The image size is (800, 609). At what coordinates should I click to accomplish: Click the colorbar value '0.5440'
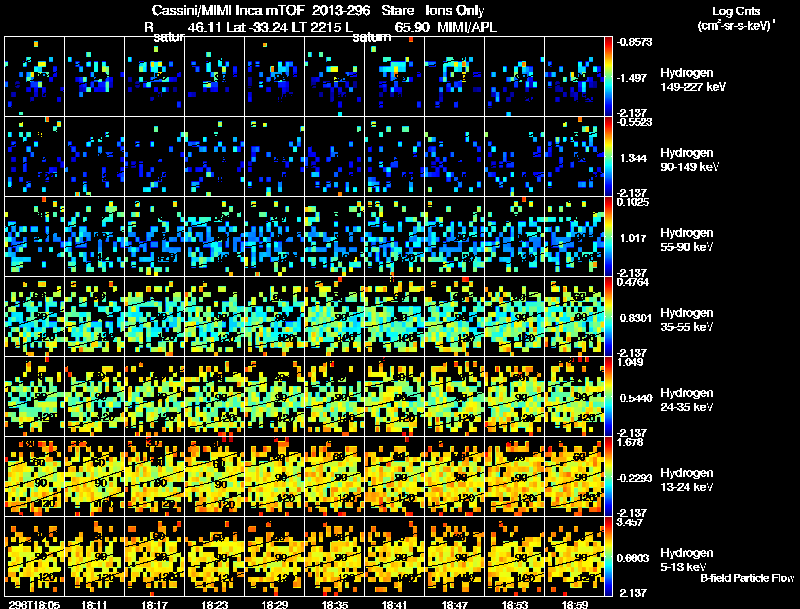click(x=636, y=398)
